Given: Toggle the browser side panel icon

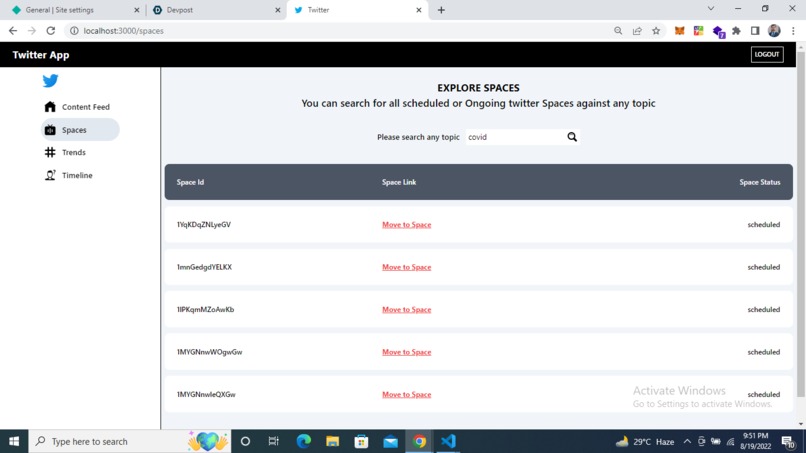Looking at the screenshot, I should 755,31.
